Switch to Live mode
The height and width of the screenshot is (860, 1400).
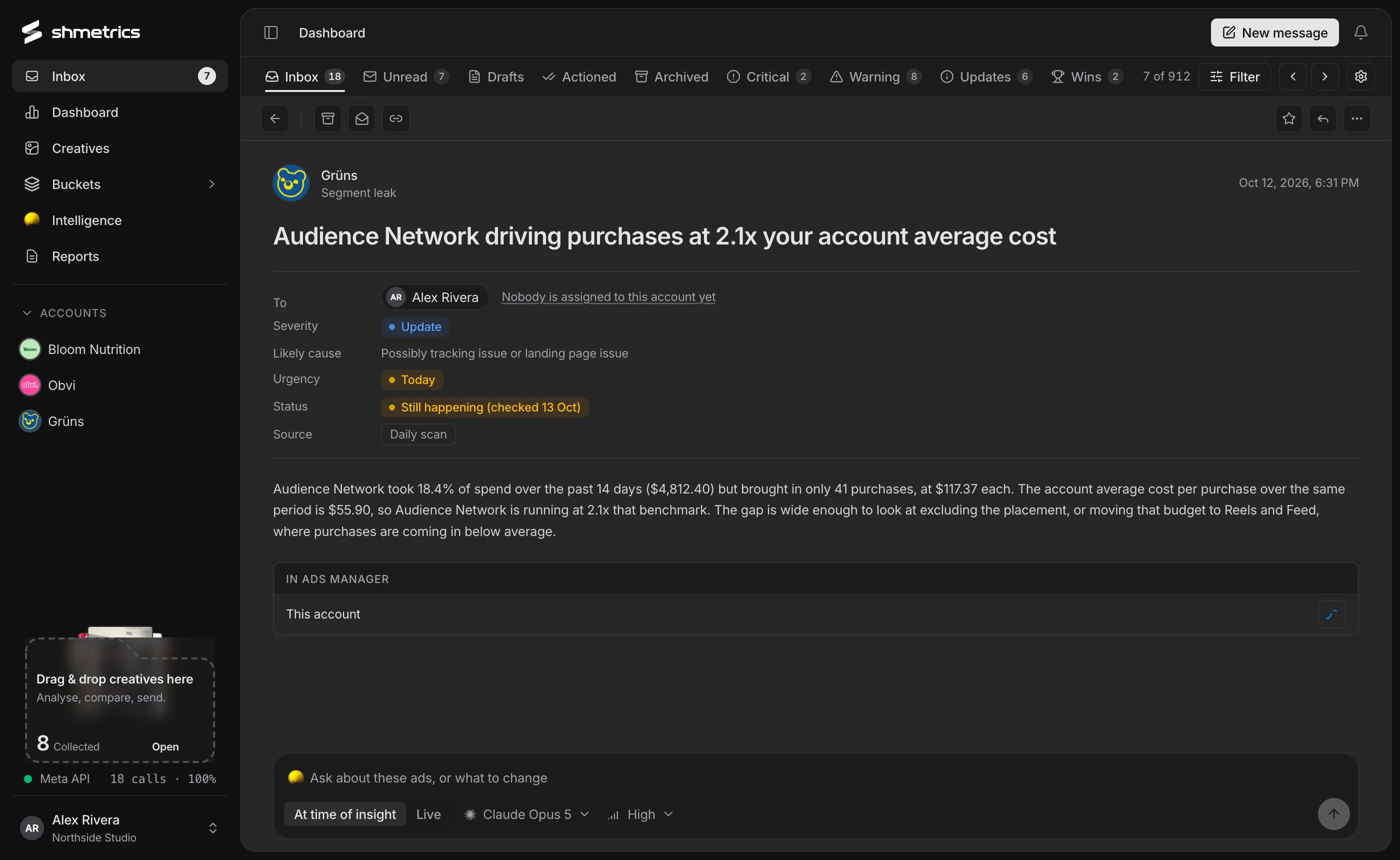pyautogui.click(x=428, y=814)
